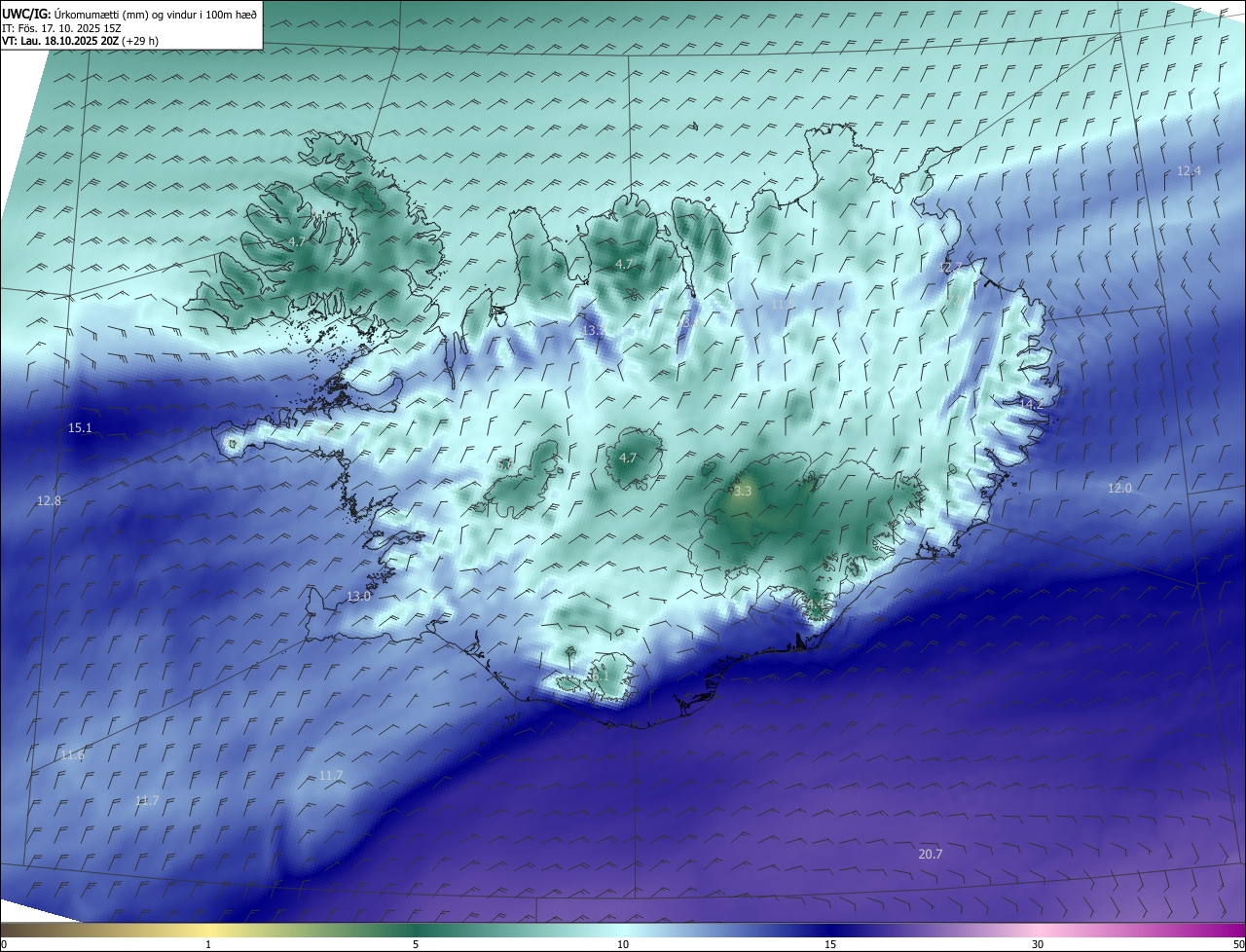This screenshot has width=1246, height=952.
Task: Click the colorbar tick label 10
Action: pyautogui.click(x=623, y=944)
